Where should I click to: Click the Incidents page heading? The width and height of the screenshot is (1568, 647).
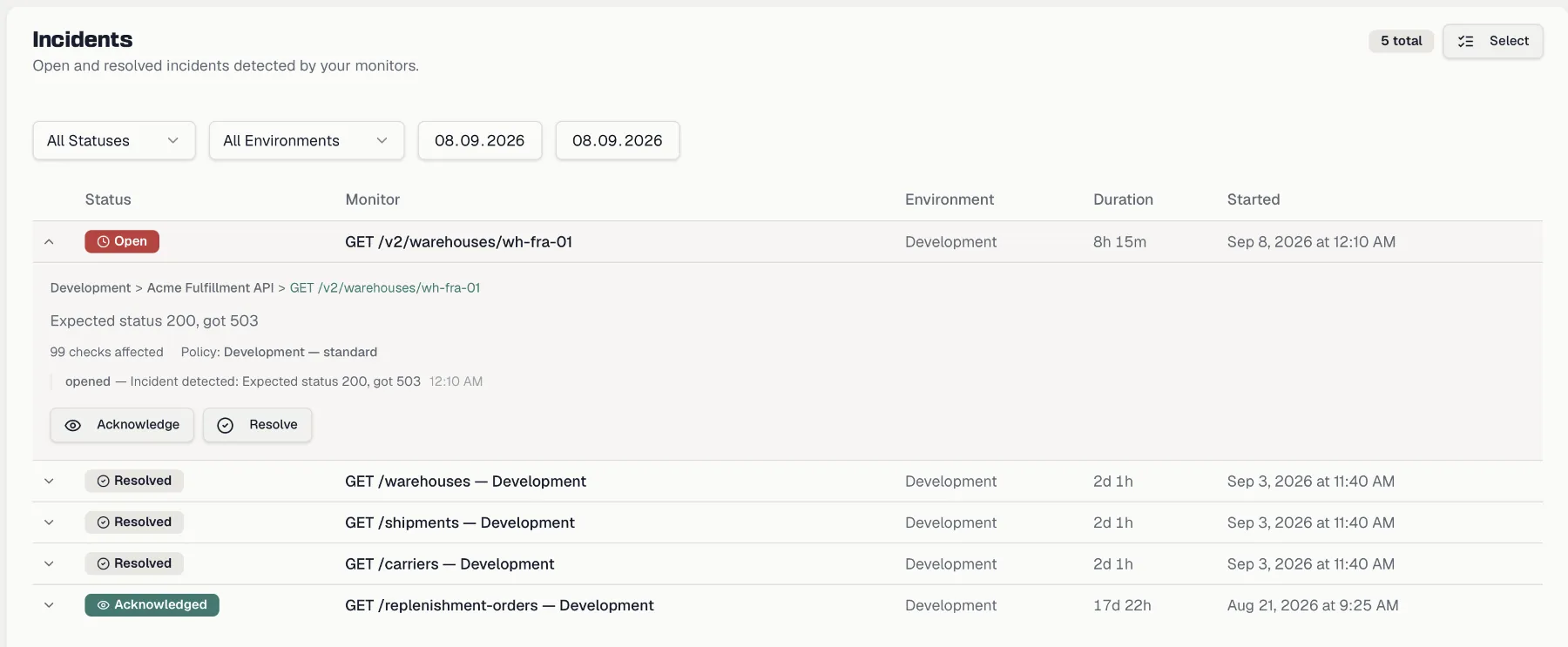click(83, 39)
